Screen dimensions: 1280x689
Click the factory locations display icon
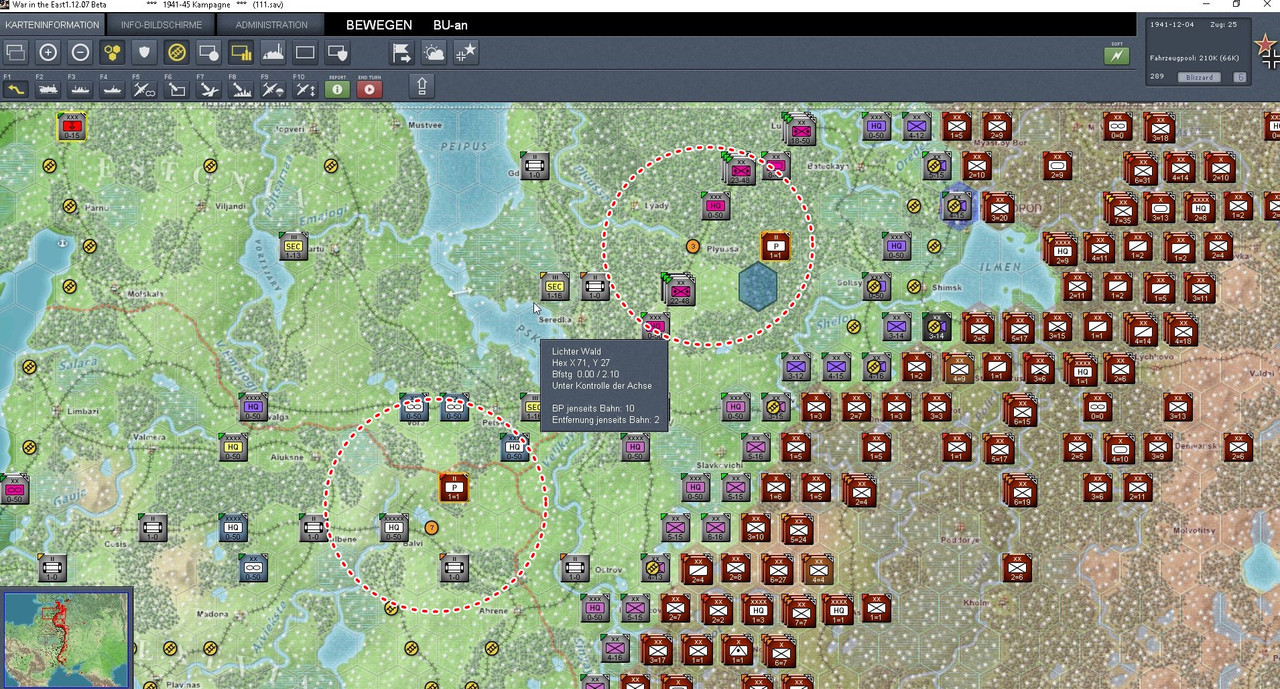[x=273, y=52]
